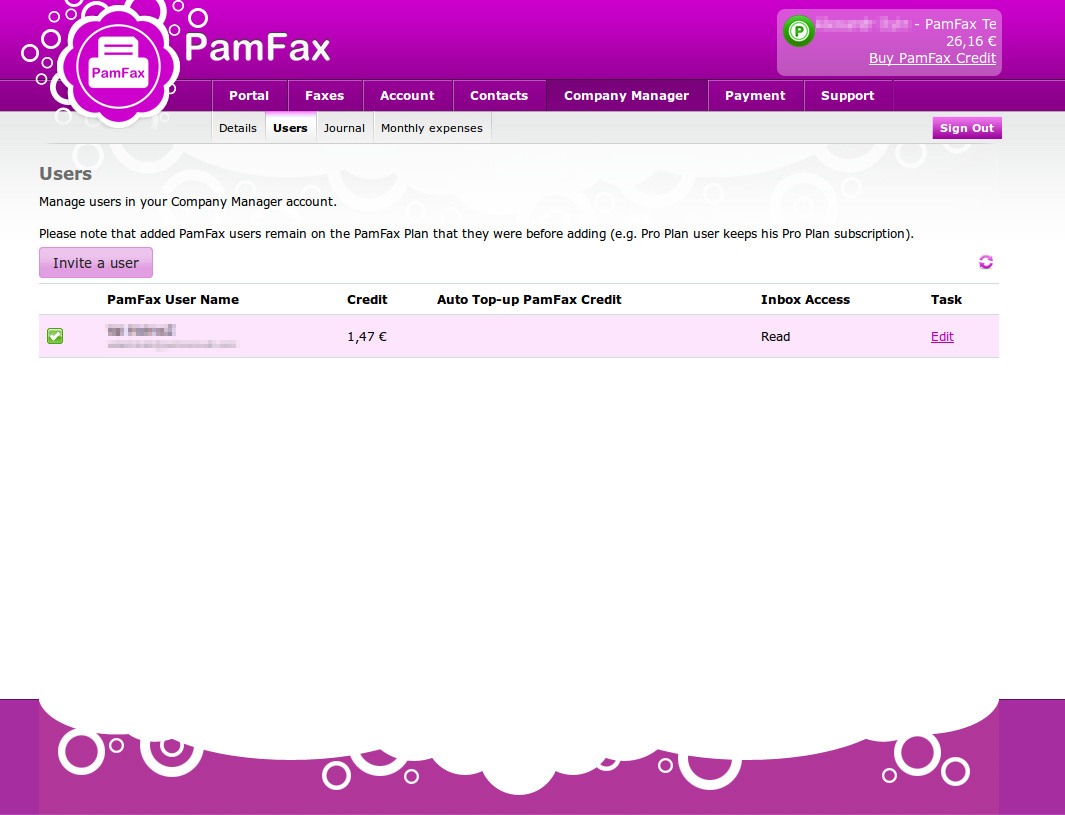Click the Sign Out button
Viewport: 1065px width, 815px height.
click(x=966, y=127)
